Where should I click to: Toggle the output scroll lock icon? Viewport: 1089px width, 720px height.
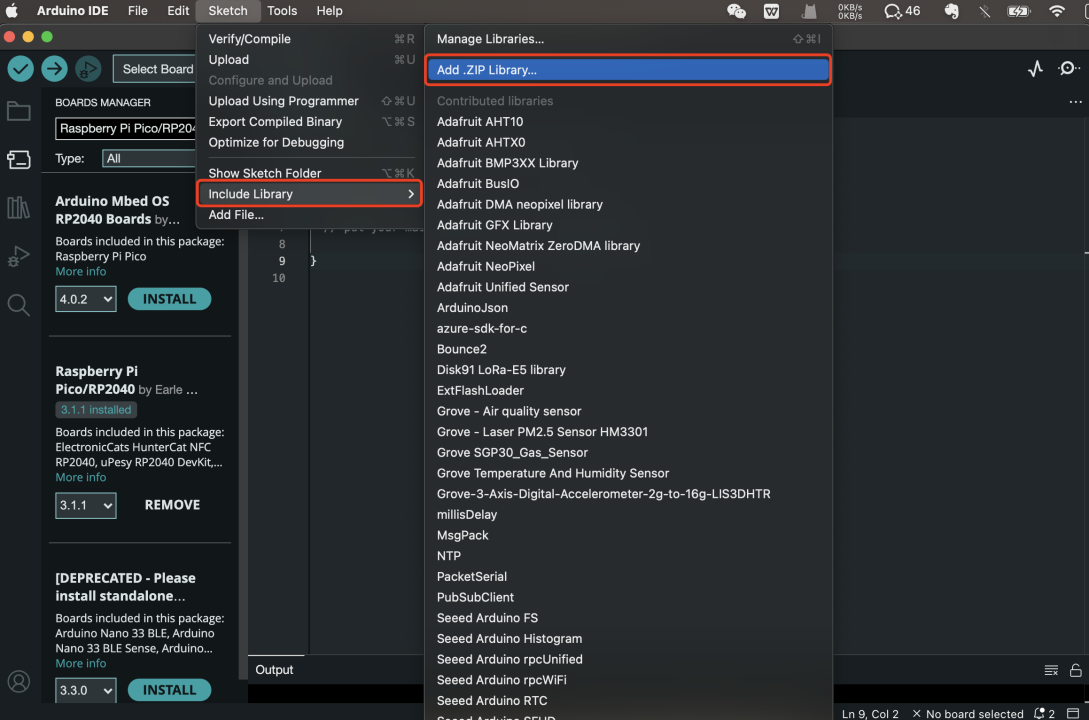click(x=1075, y=670)
